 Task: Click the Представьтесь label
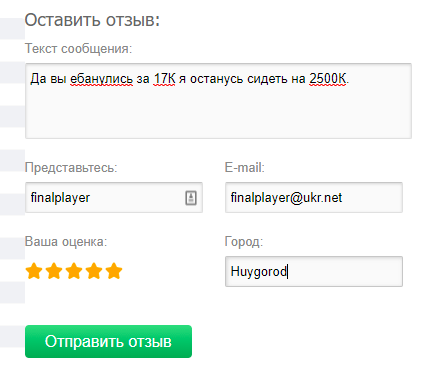(71, 167)
